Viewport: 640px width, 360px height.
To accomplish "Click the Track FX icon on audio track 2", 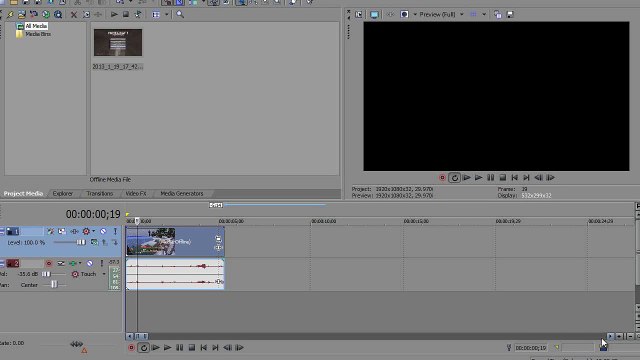I will click(x=73, y=264).
